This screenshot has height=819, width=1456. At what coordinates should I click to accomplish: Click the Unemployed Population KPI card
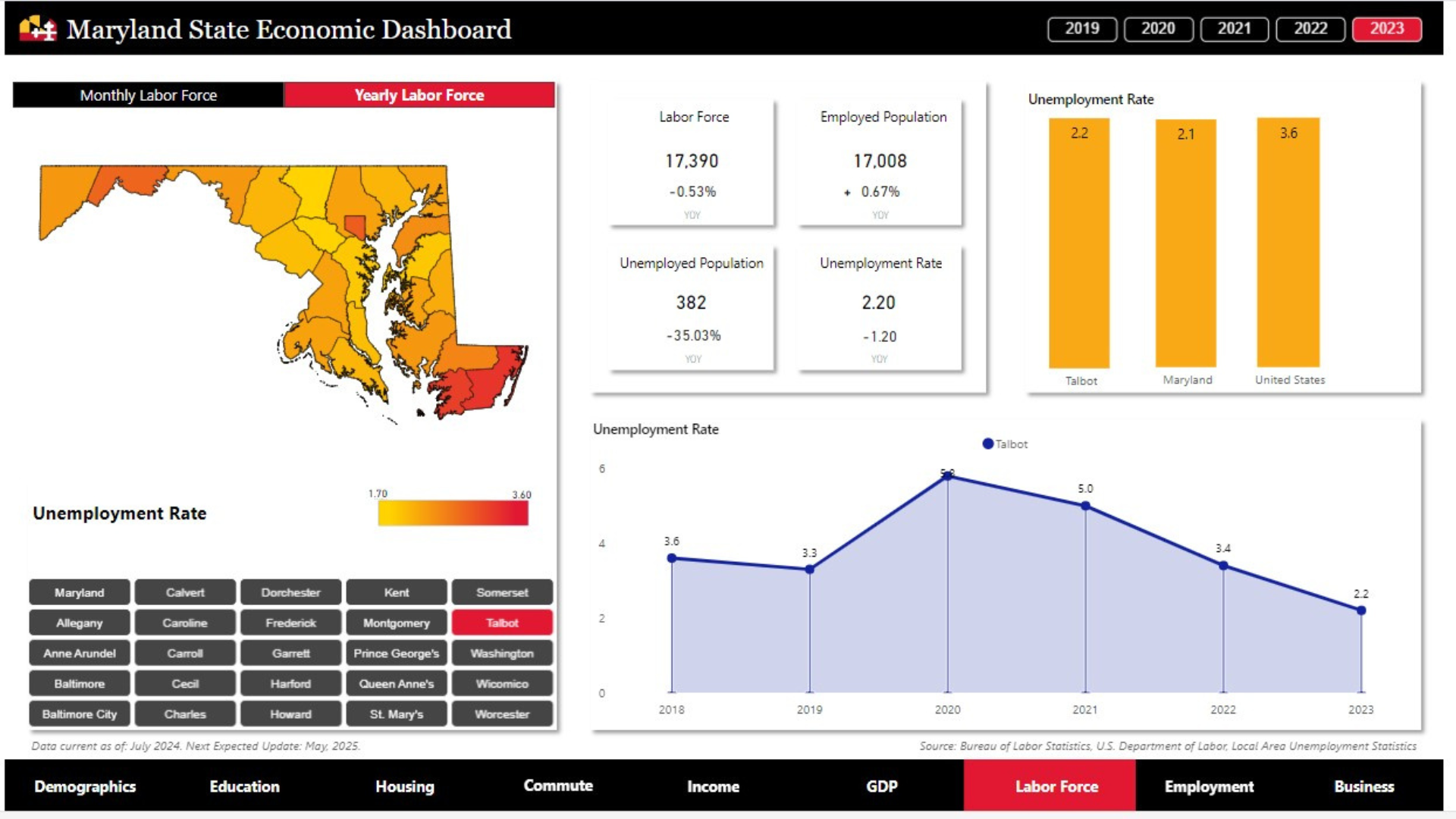coord(691,309)
